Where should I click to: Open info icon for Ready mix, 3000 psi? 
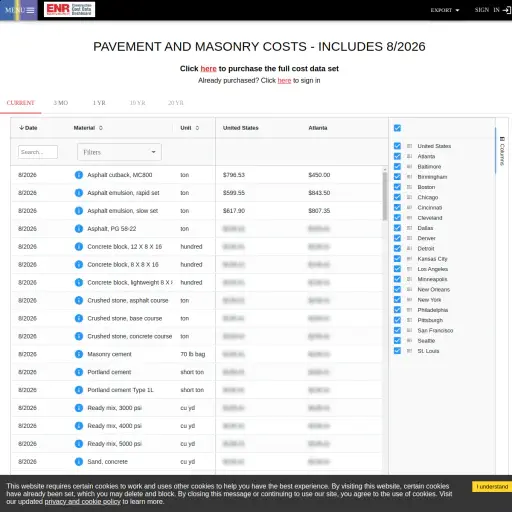click(79, 408)
